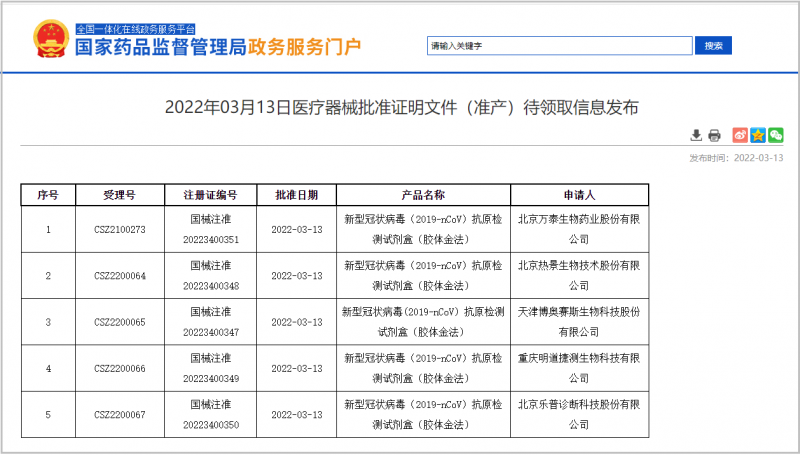Click the 医疗器械批准证明文件 page headline
The image size is (800, 455).
point(400,106)
